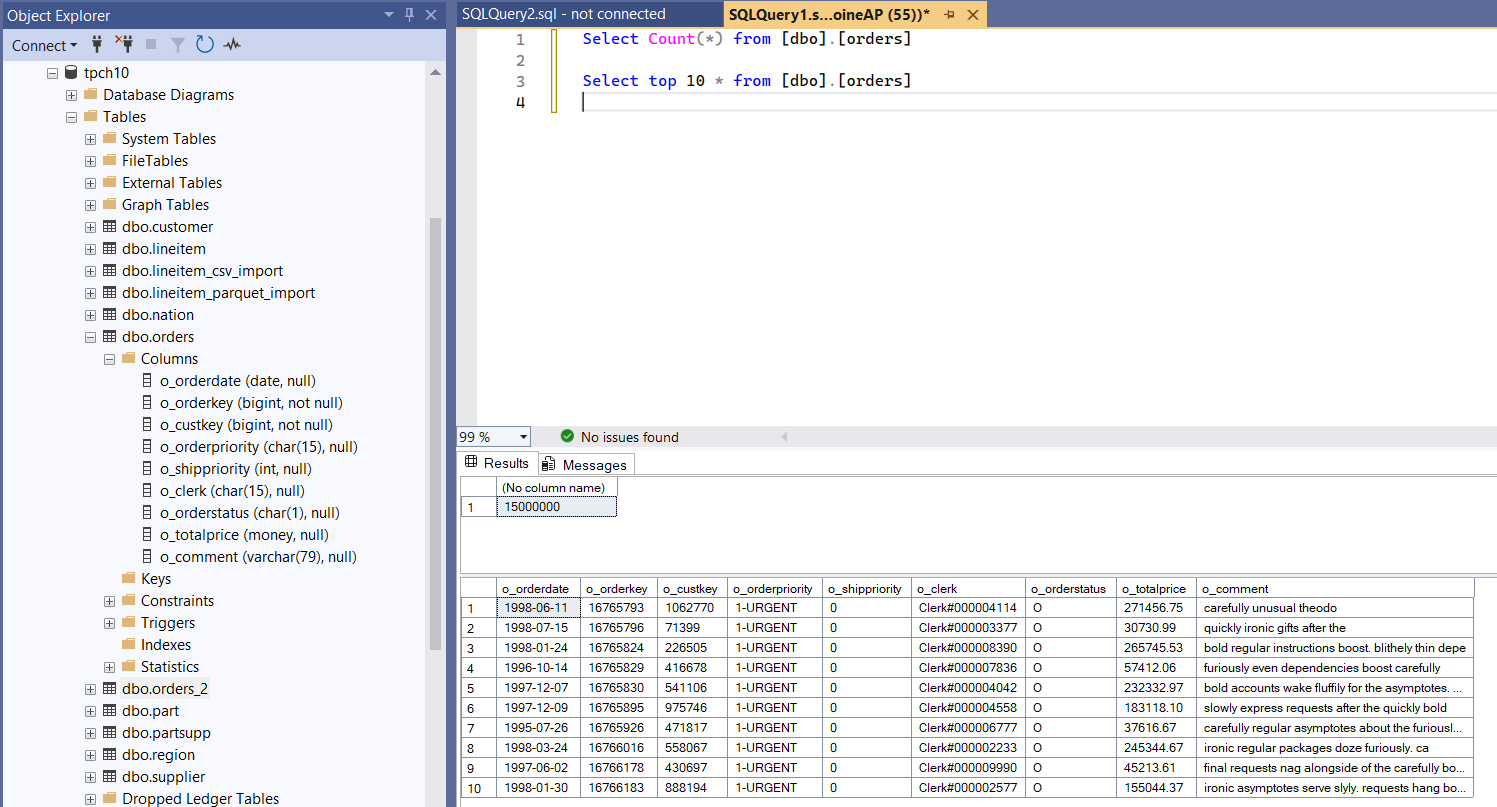Connect to a Database Engine via the plug icon

pos(96,45)
